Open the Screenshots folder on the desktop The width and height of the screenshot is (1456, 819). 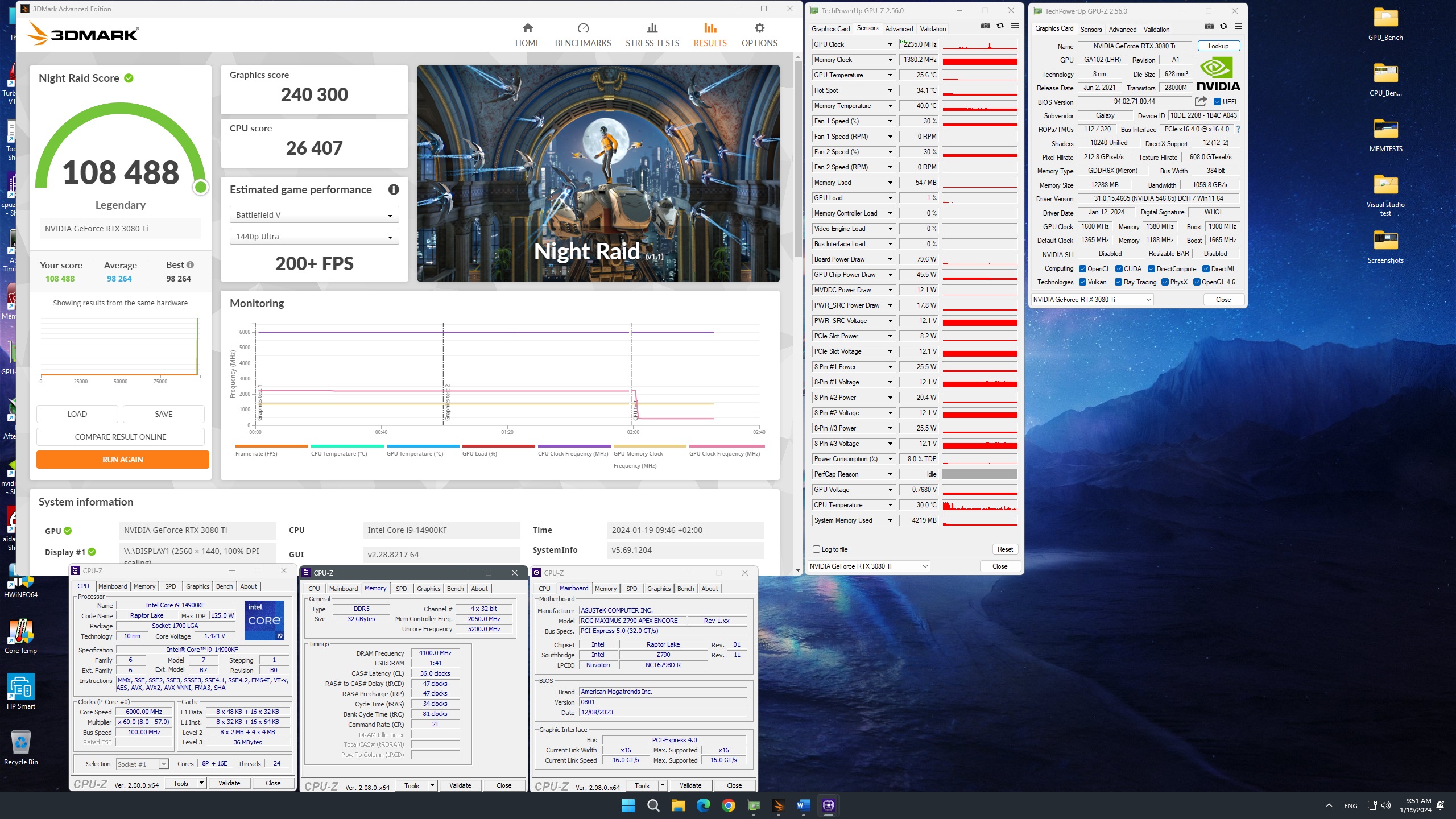1385,247
